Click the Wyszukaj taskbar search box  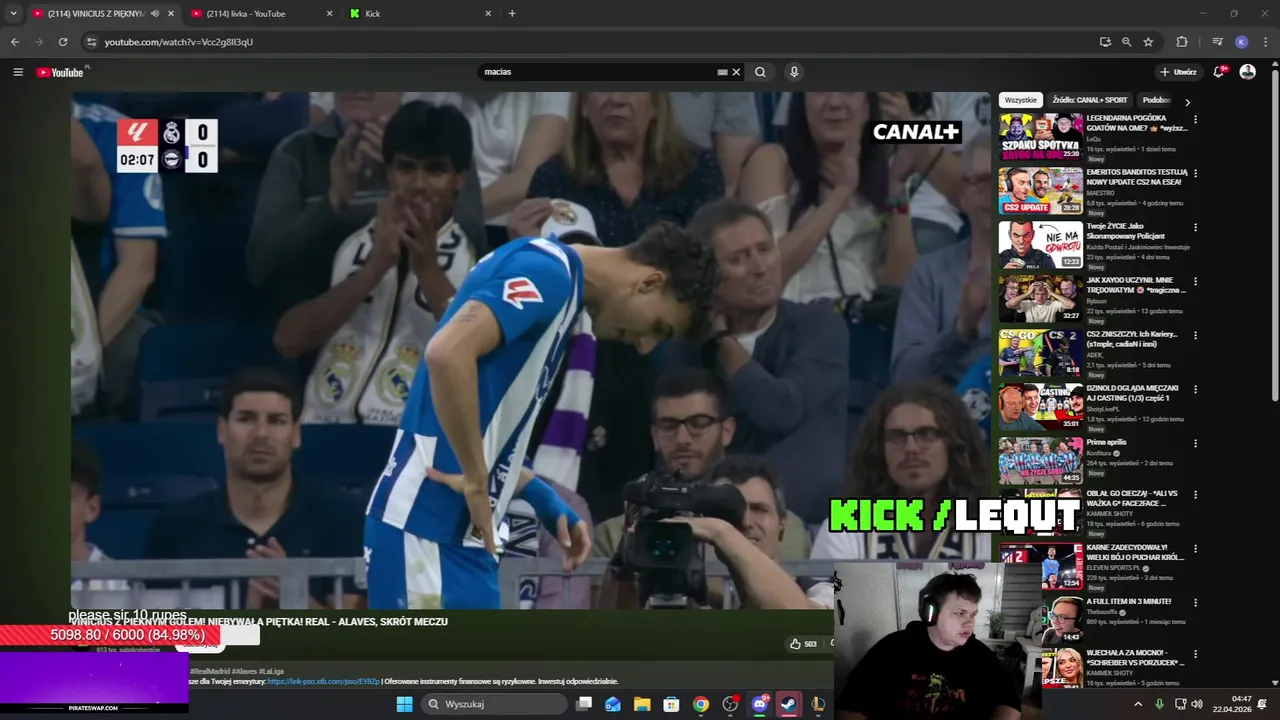click(494, 704)
